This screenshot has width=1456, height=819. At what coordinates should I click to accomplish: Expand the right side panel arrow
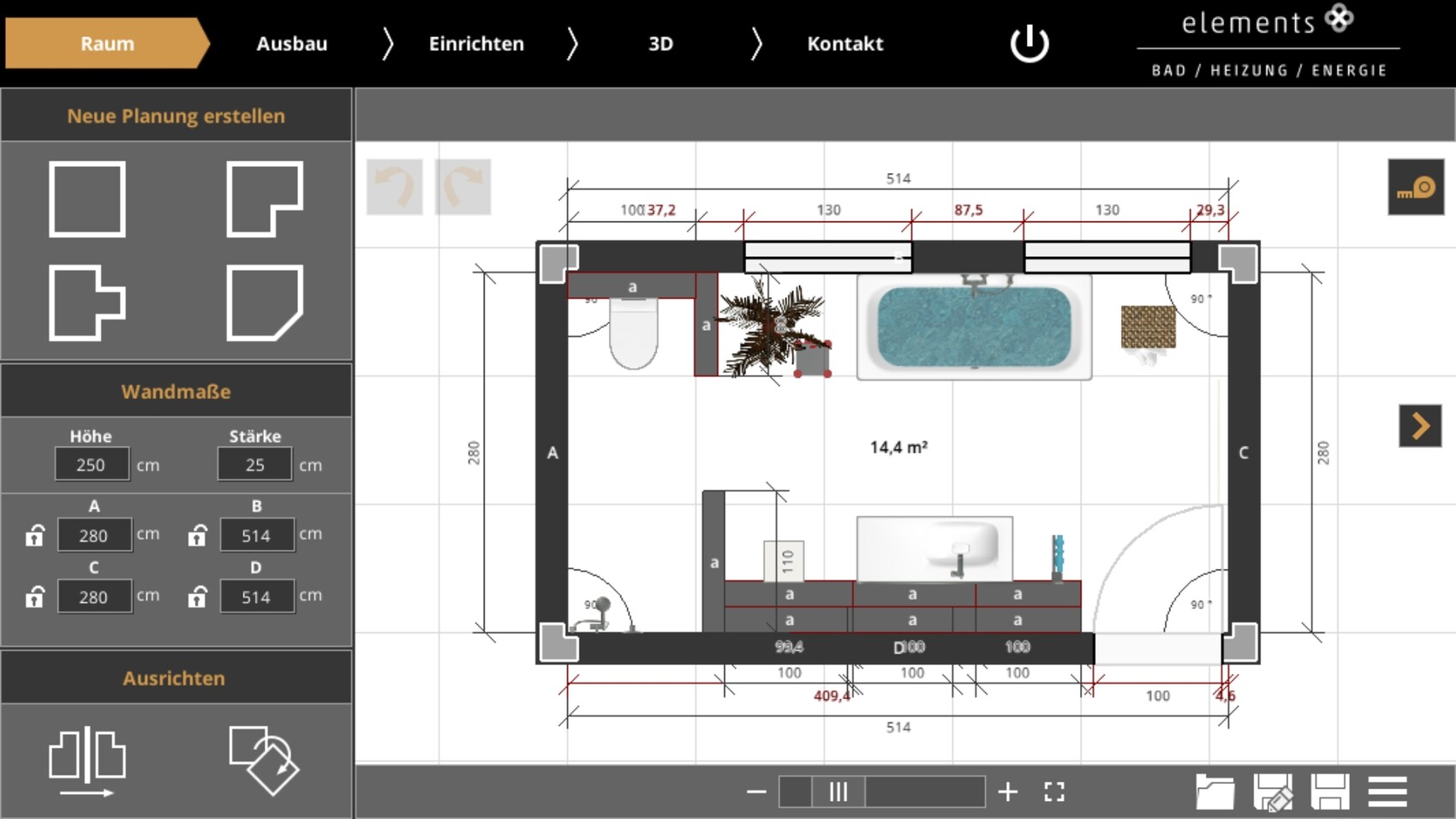click(x=1420, y=426)
